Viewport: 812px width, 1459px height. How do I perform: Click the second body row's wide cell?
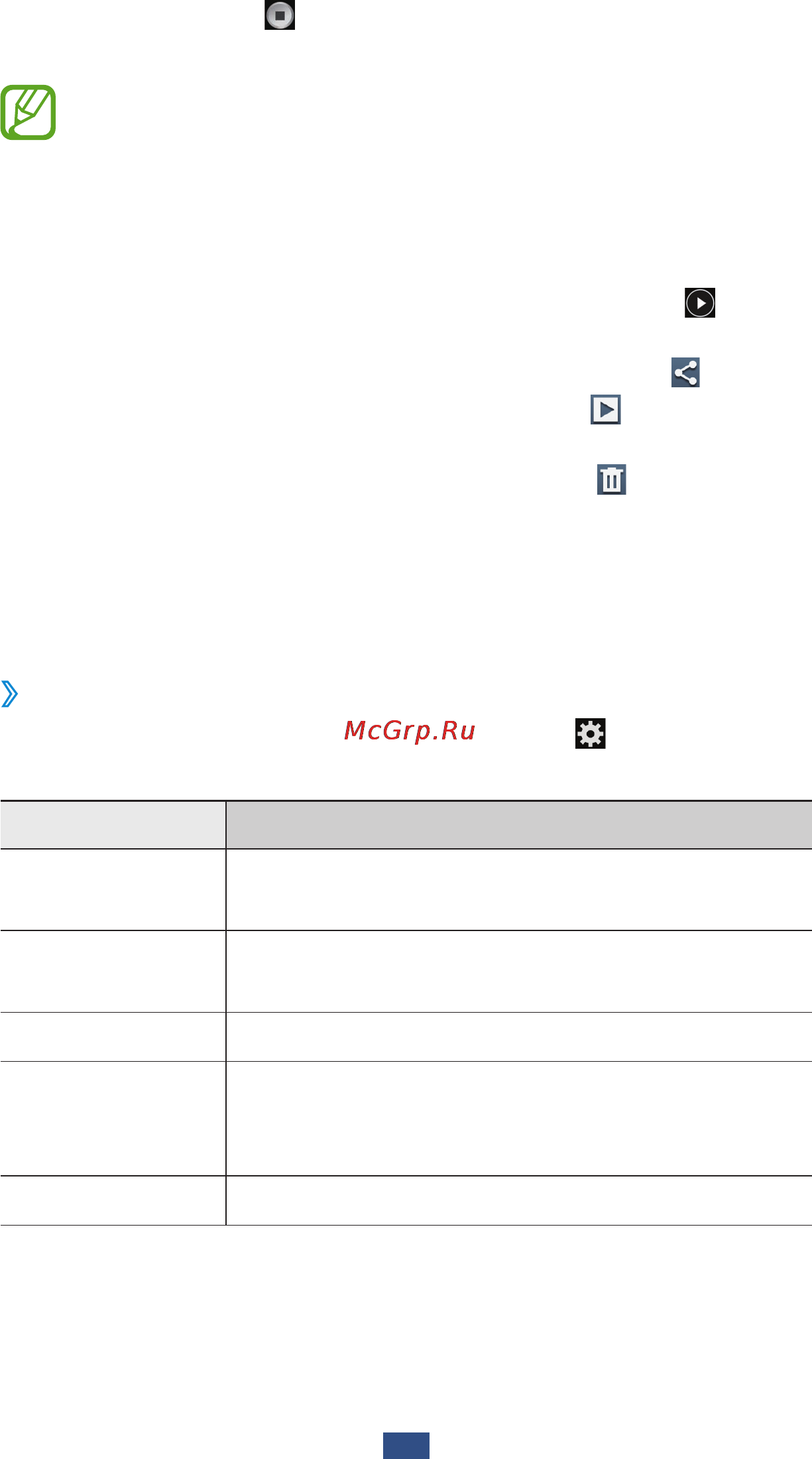pos(519,972)
